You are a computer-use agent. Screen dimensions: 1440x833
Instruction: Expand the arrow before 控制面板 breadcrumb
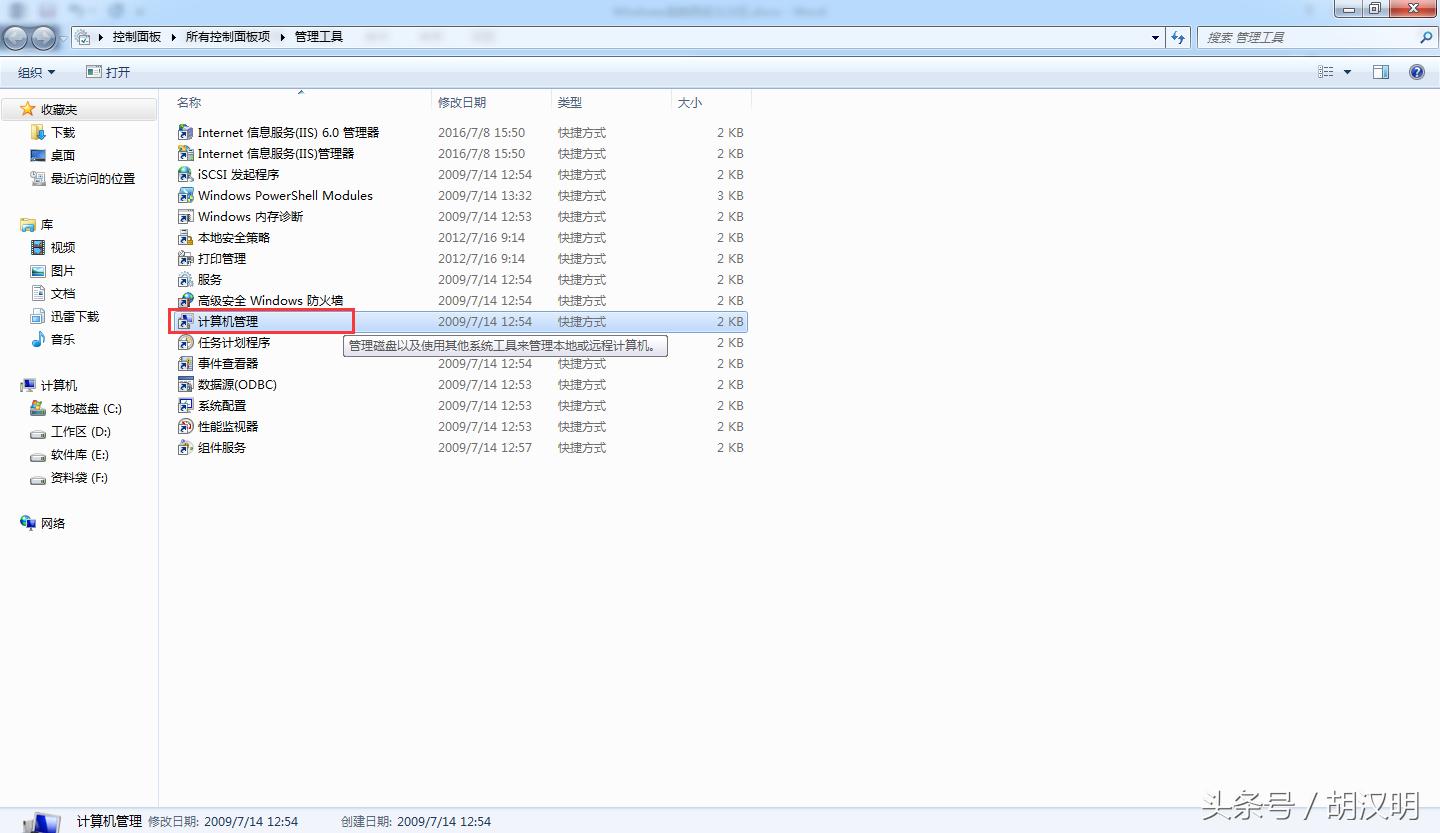pos(101,37)
